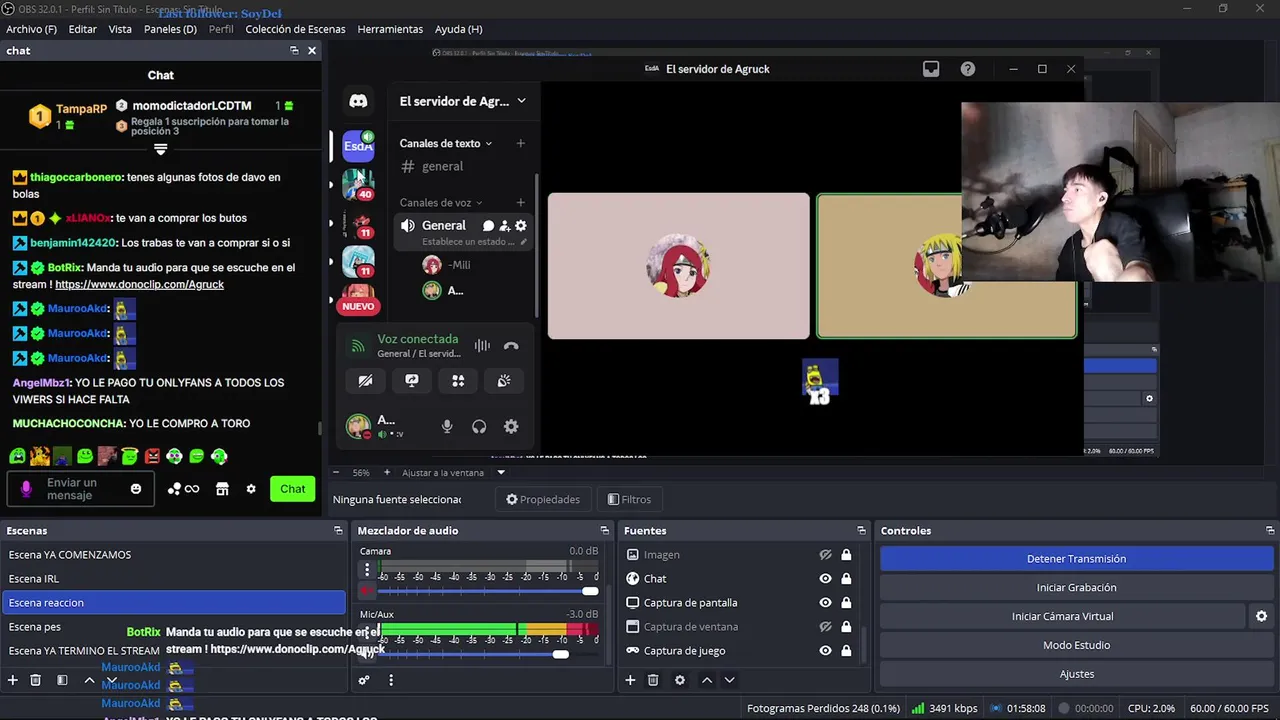Create channel in Canales de texto
This screenshot has height=720, width=1280.
520,143
